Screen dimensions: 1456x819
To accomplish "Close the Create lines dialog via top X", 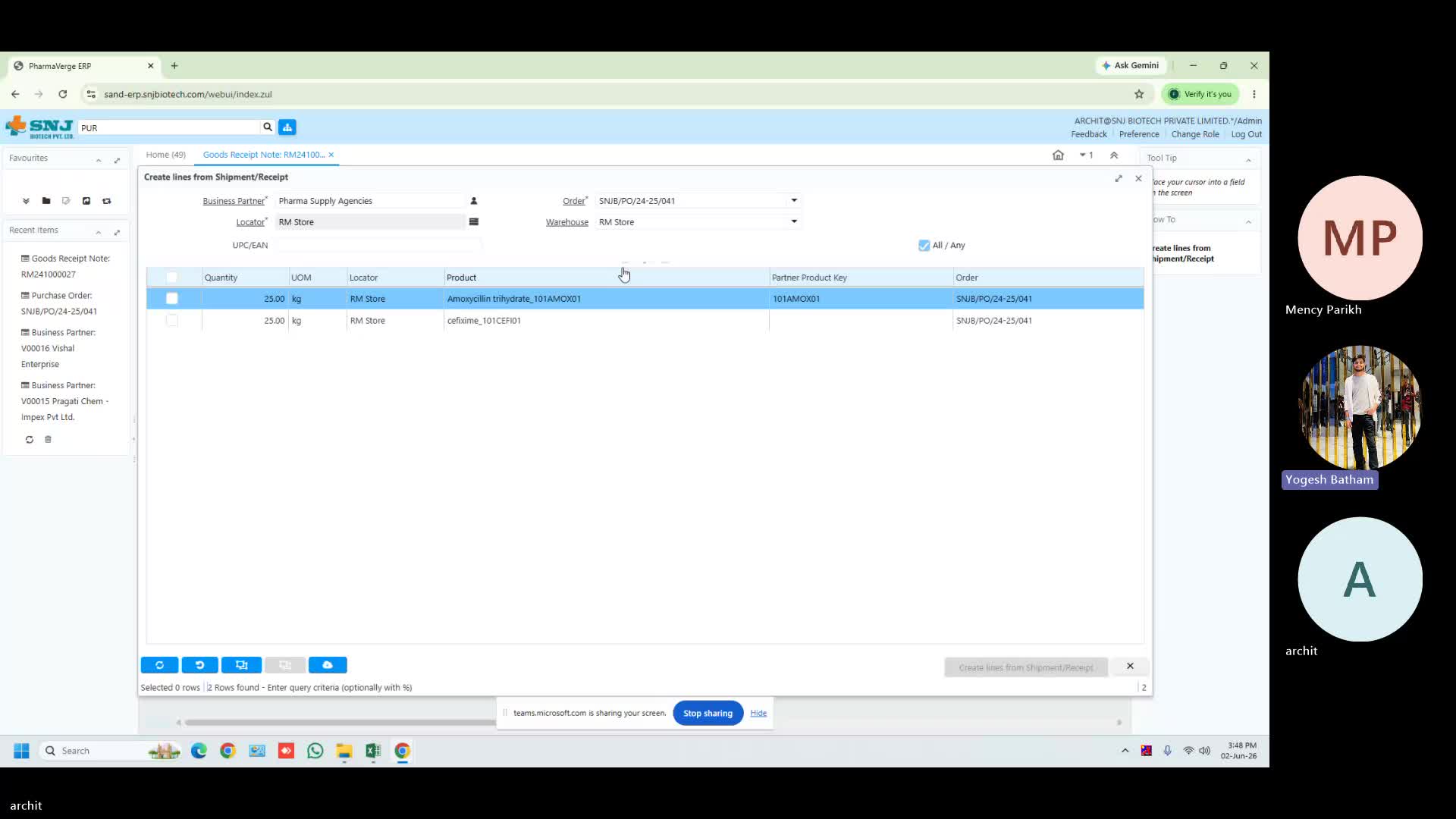I will point(1138,178).
